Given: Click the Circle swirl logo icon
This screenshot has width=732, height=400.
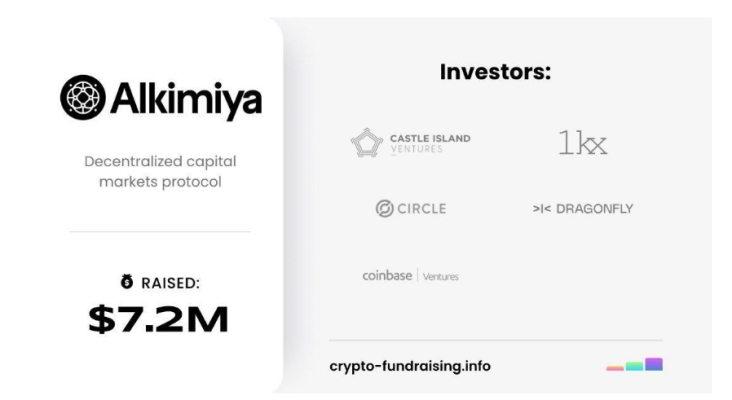Looking at the screenshot, I should pyautogui.click(x=385, y=209).
